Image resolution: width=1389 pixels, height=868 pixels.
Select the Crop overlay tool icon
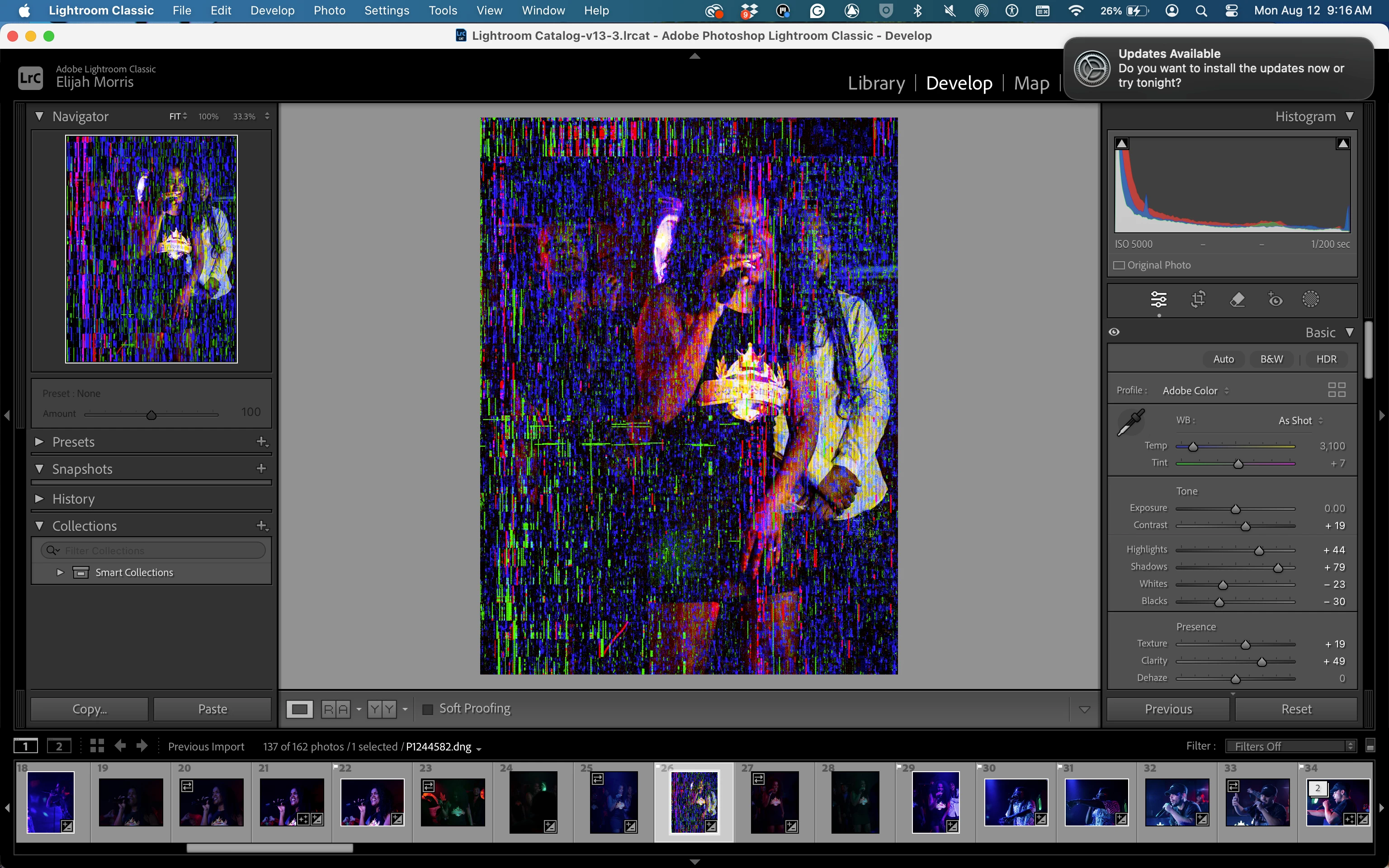tap(1198, 299)
